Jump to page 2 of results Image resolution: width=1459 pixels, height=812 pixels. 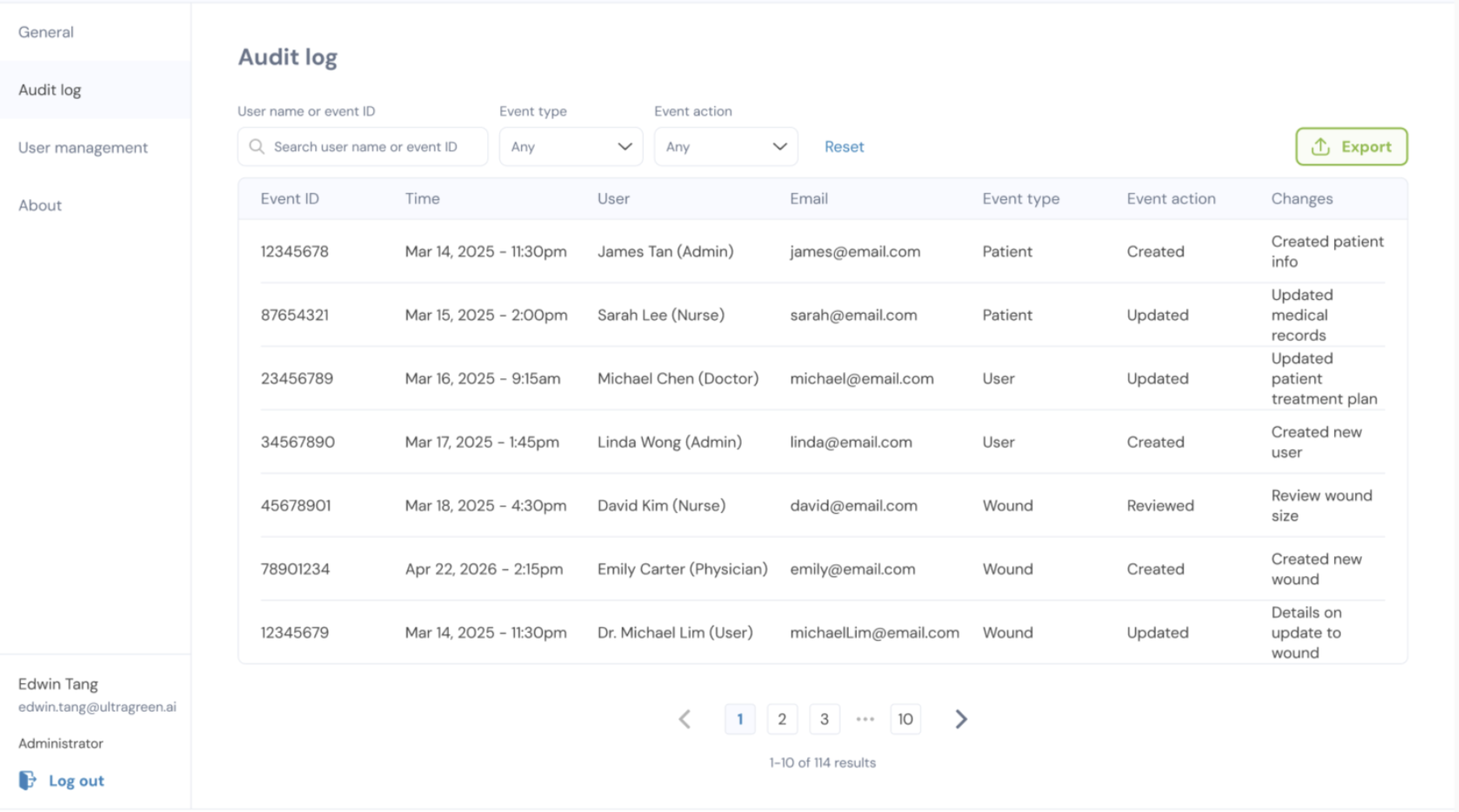[x=781, y=719]
